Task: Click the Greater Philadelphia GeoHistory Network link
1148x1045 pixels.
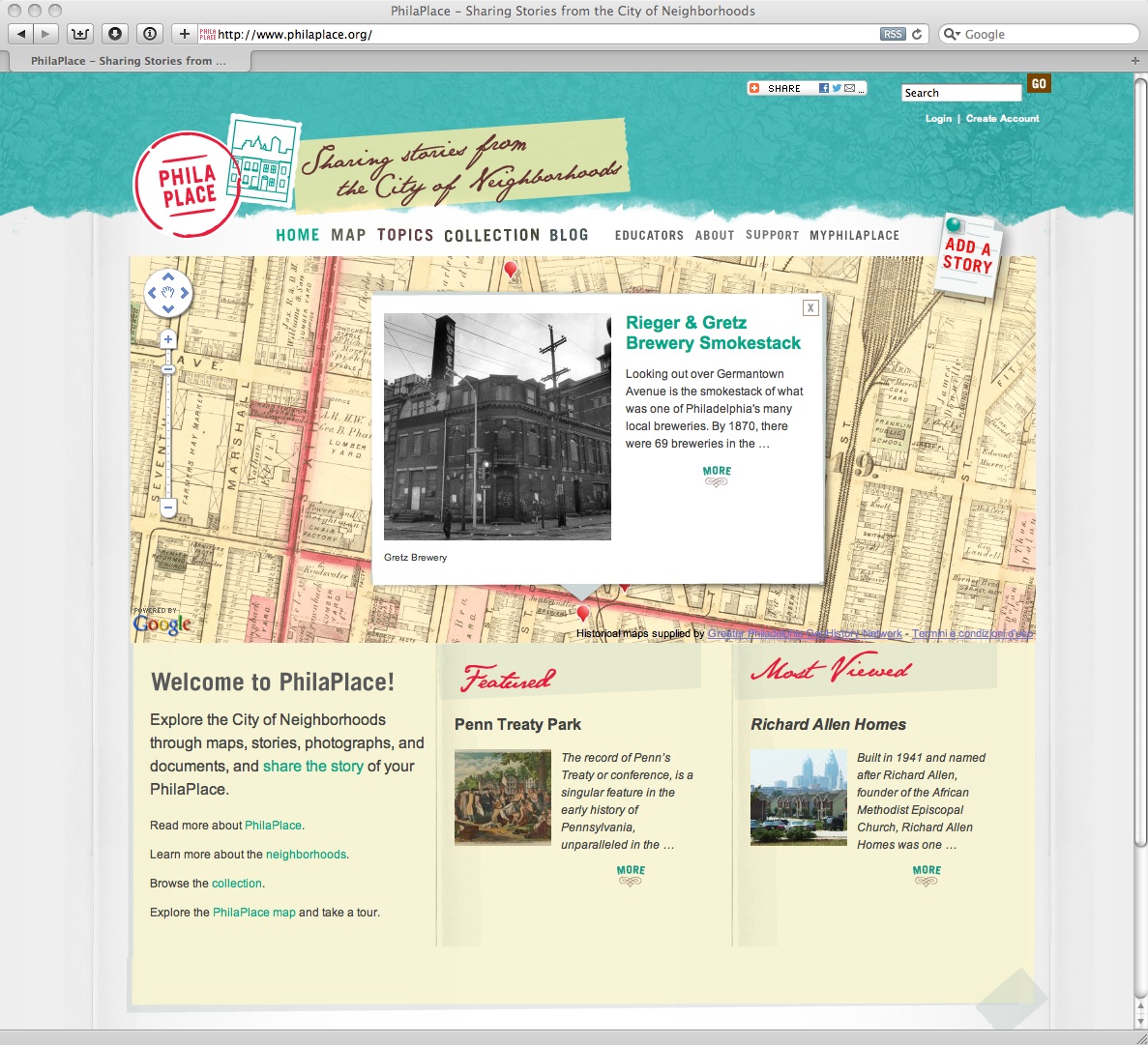Action: coord(805,634)
